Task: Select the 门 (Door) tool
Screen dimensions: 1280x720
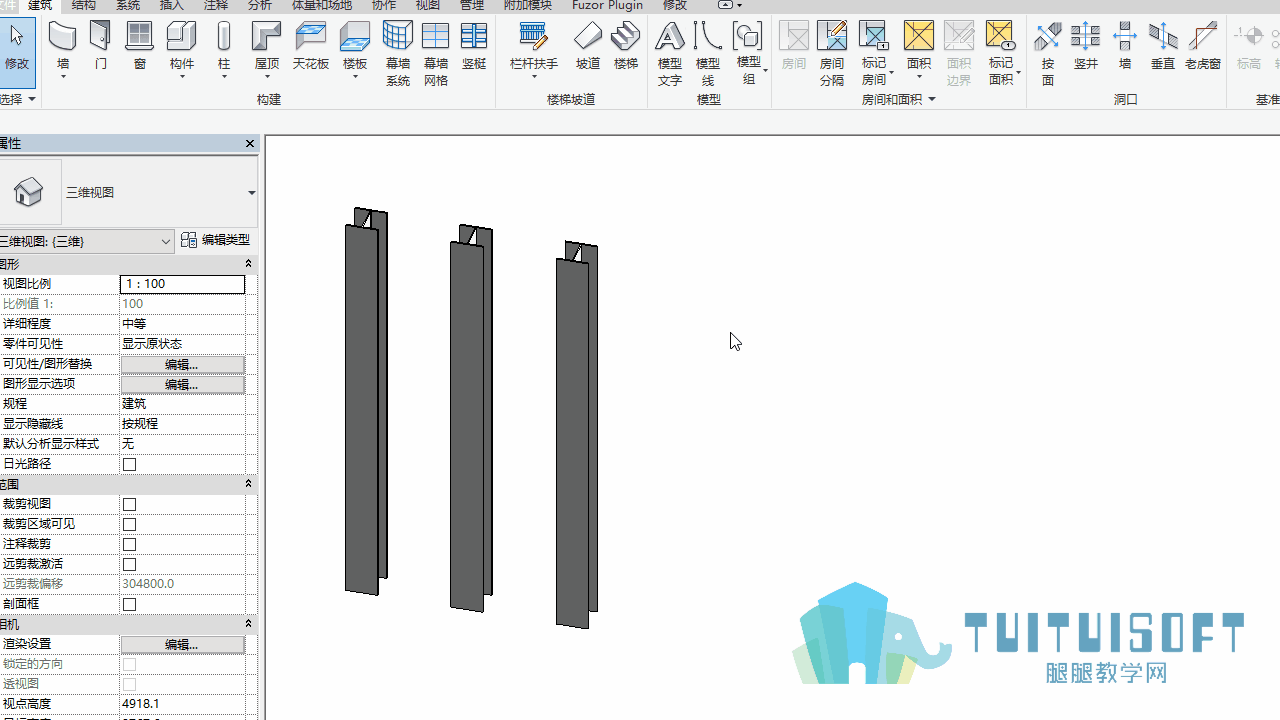Action: 101,48
